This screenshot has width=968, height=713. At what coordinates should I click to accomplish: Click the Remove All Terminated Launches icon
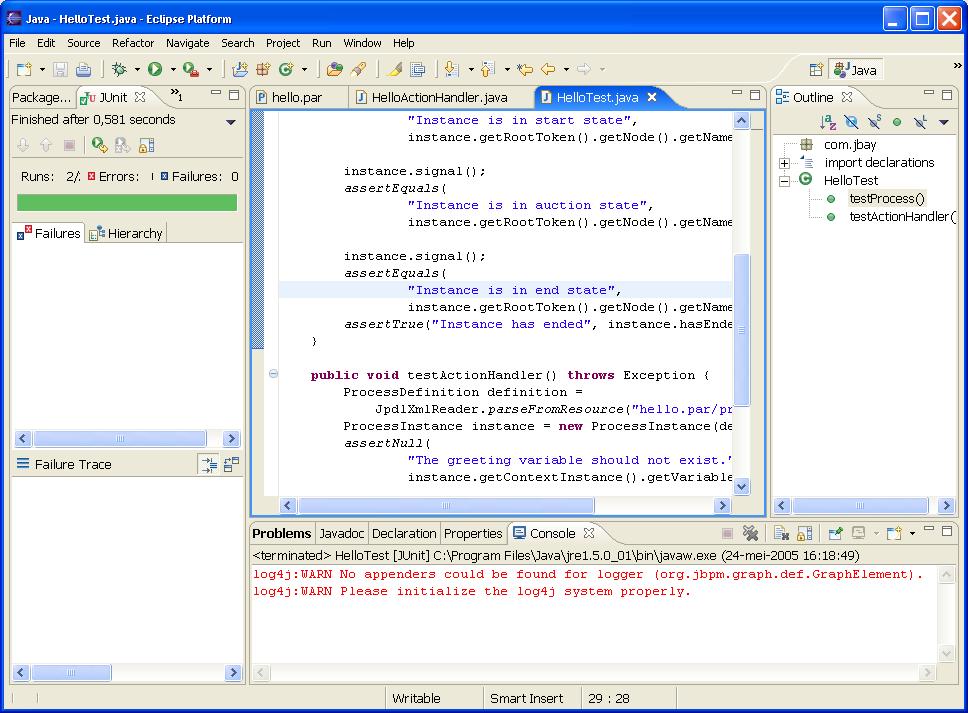pyautogui.click(x=750, y=533)
